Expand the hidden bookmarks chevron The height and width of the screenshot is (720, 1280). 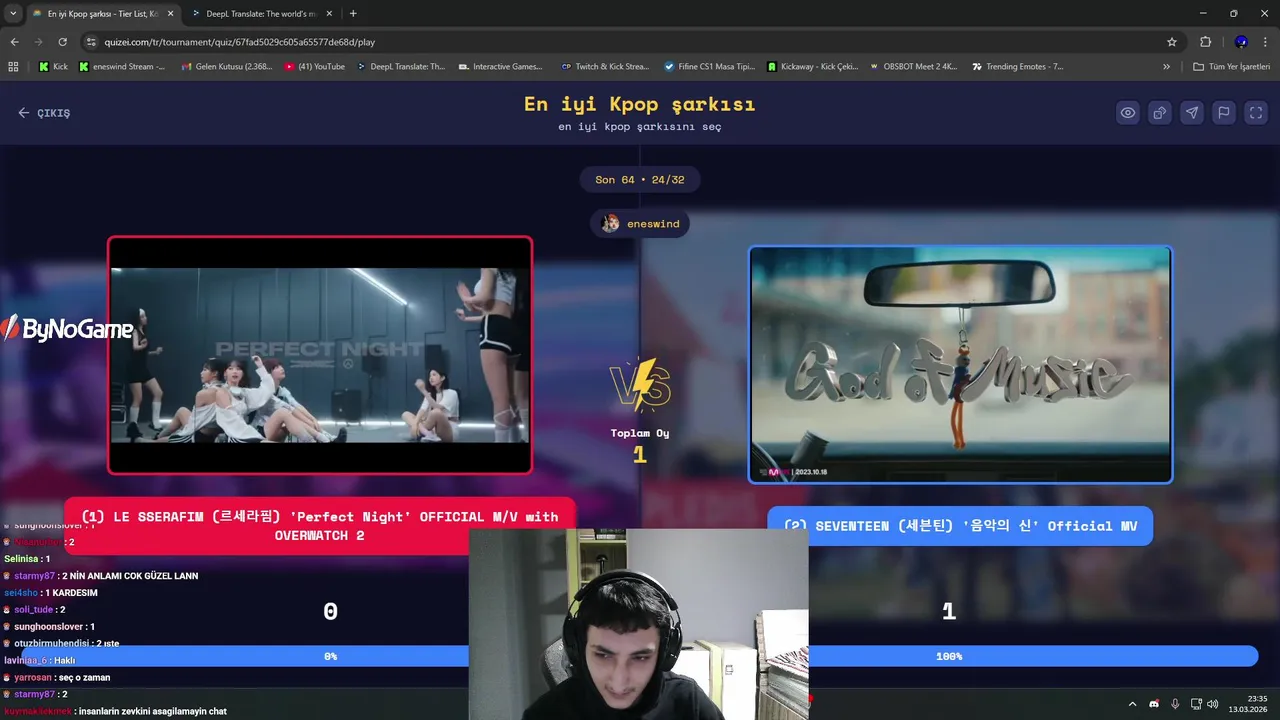click(1166, 67)
